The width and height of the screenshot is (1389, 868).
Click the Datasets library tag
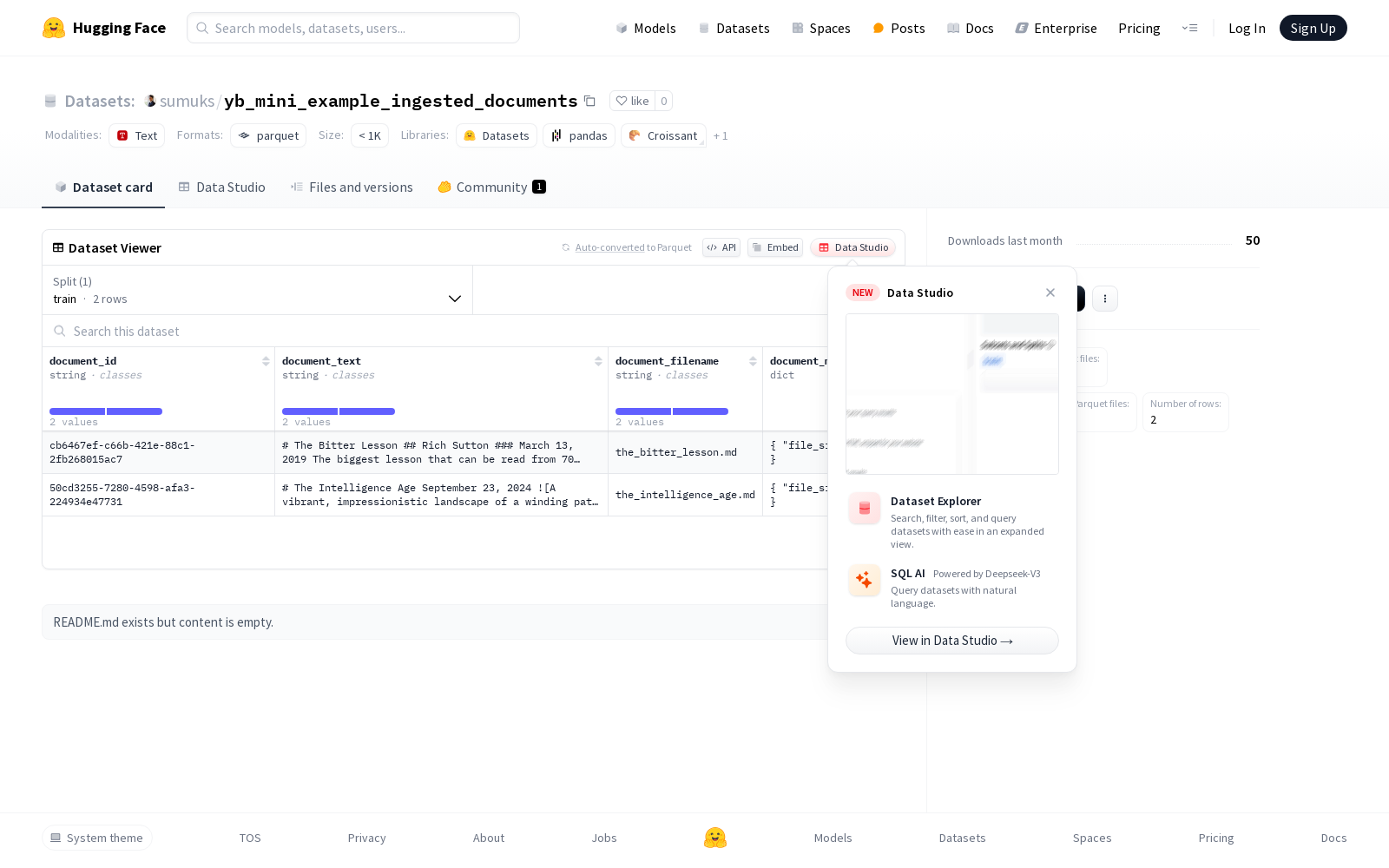click(x=497, y=135)
